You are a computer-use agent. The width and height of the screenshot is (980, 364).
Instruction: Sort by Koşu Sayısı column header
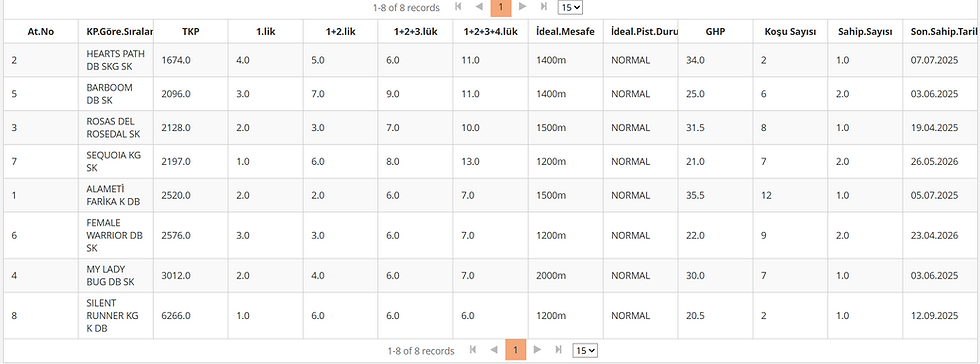click(791, 32)
